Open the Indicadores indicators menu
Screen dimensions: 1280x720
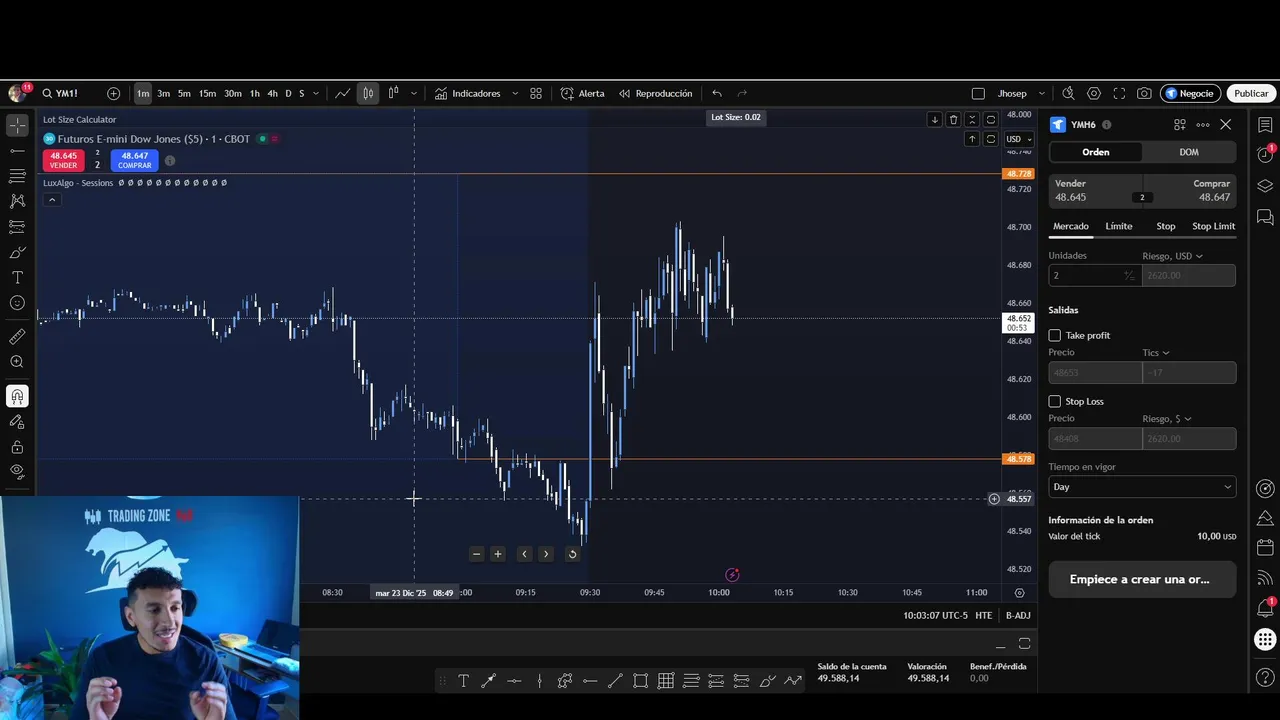click(467, 93)
